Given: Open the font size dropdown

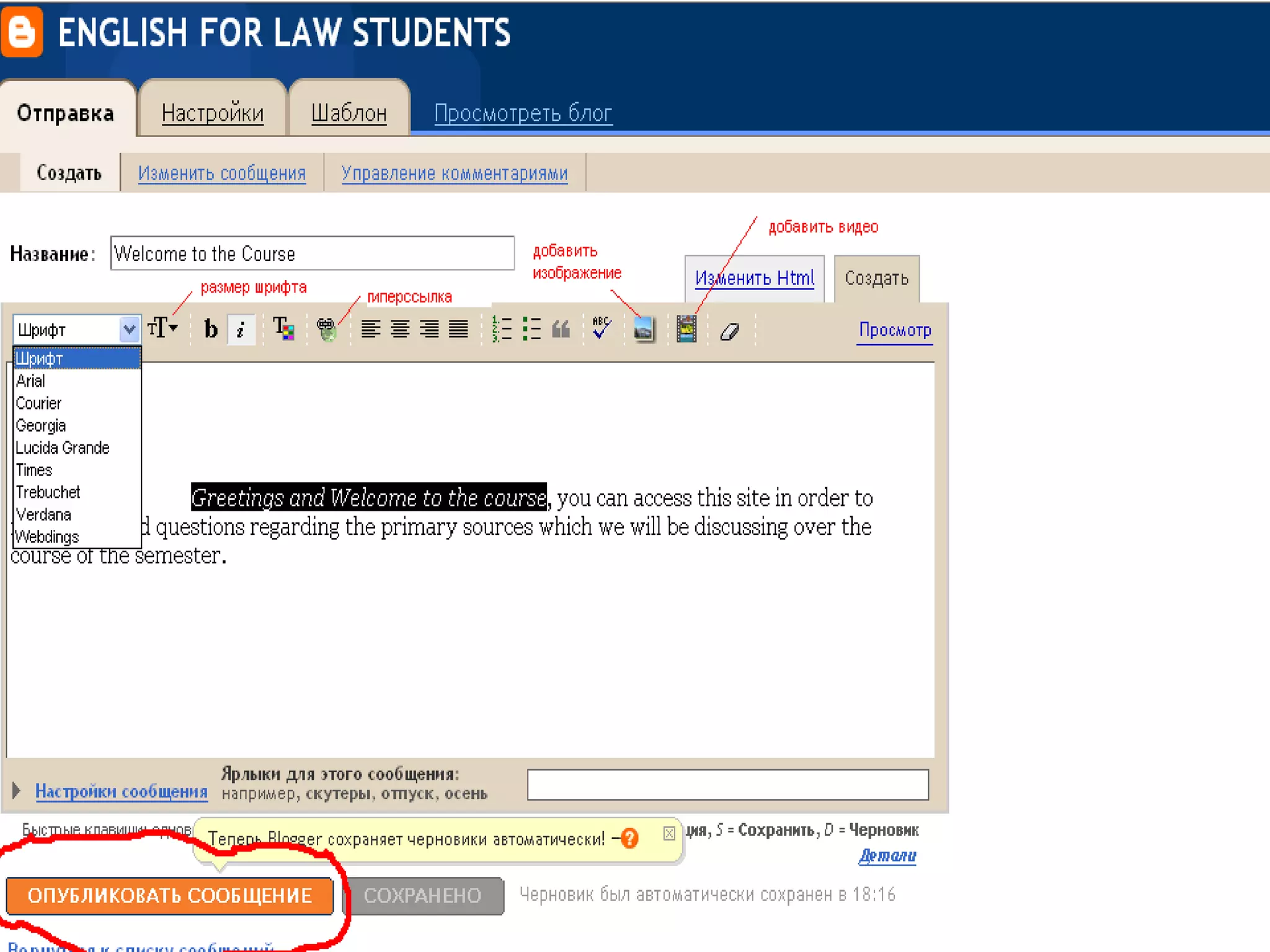Looking at the screenshot, I should pyautogui.click(x=162, y=328).
